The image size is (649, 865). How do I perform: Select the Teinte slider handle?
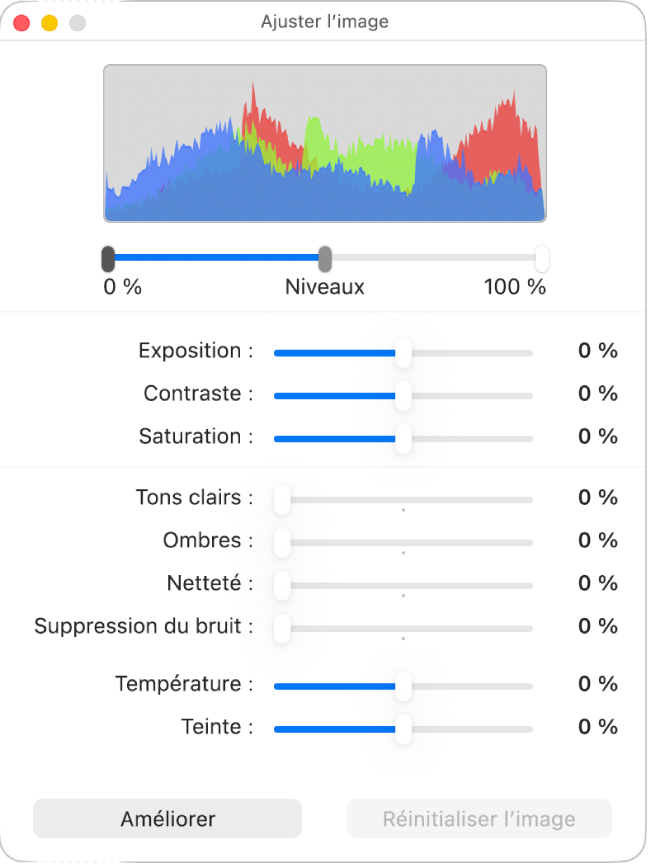tap(403, 729)
